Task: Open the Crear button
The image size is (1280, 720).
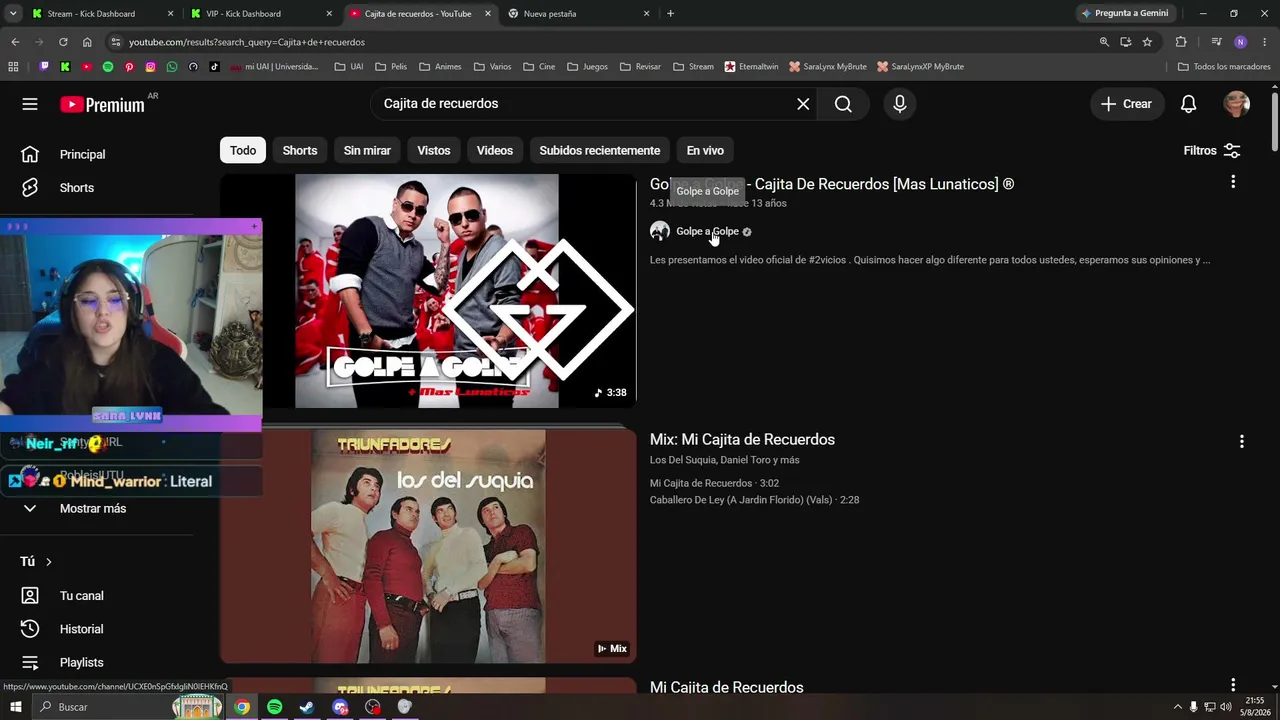Action: [x=1126, y=104]
